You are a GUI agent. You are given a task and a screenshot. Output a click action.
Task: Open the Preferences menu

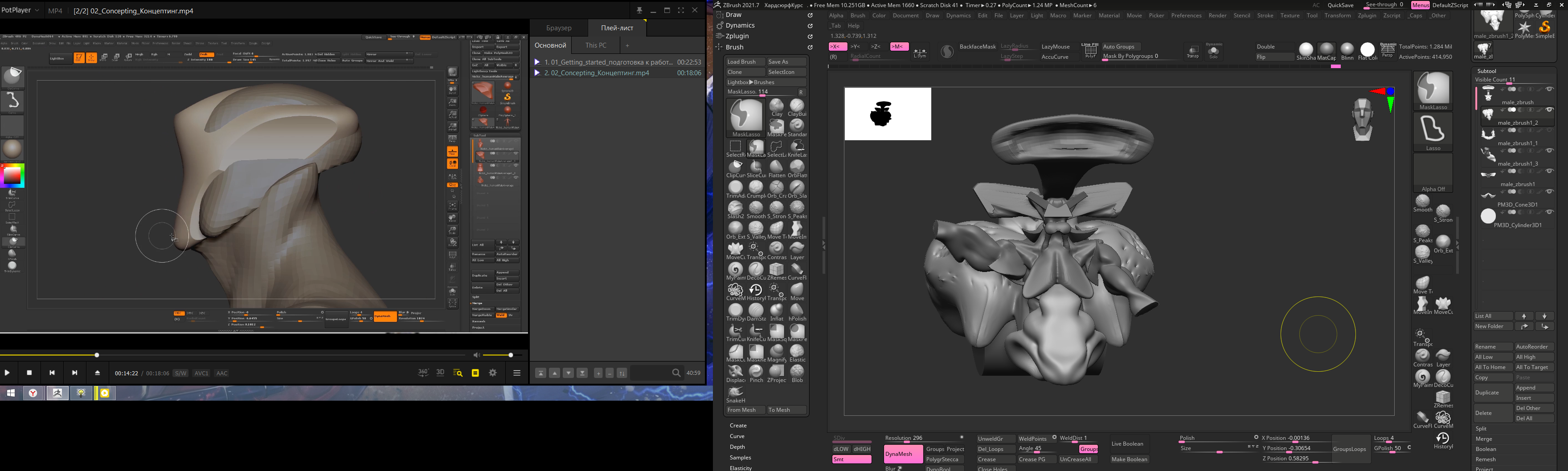pos(1186,16)
